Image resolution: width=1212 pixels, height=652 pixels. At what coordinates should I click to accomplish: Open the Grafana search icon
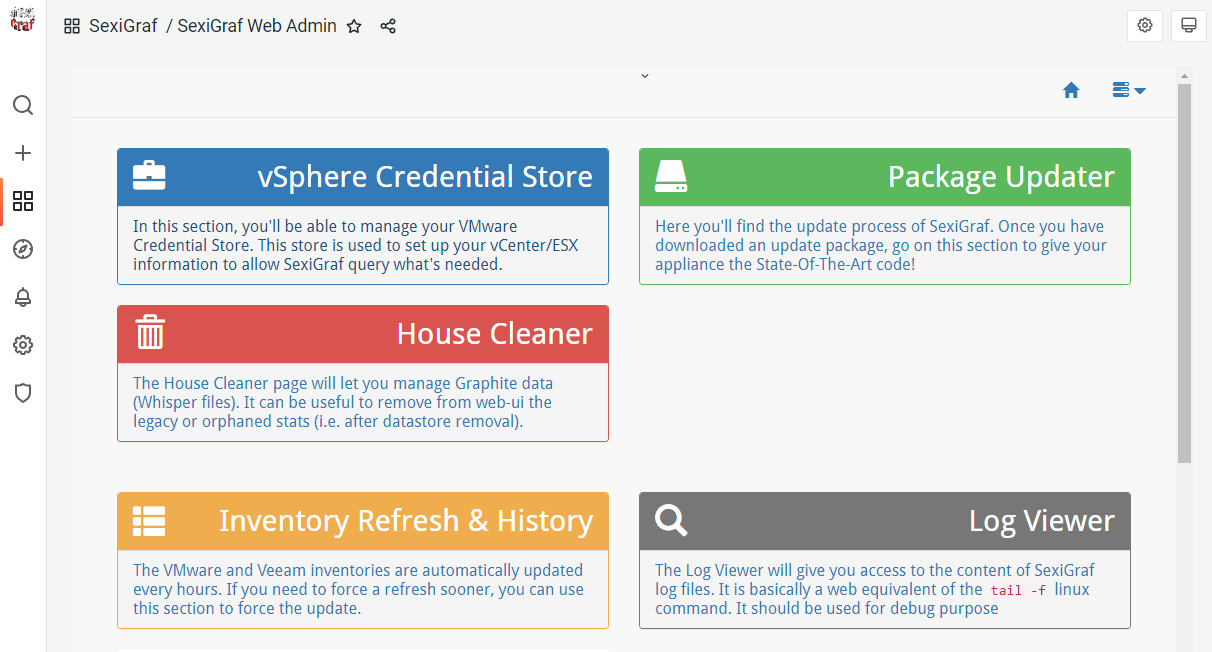pos(23,105)
